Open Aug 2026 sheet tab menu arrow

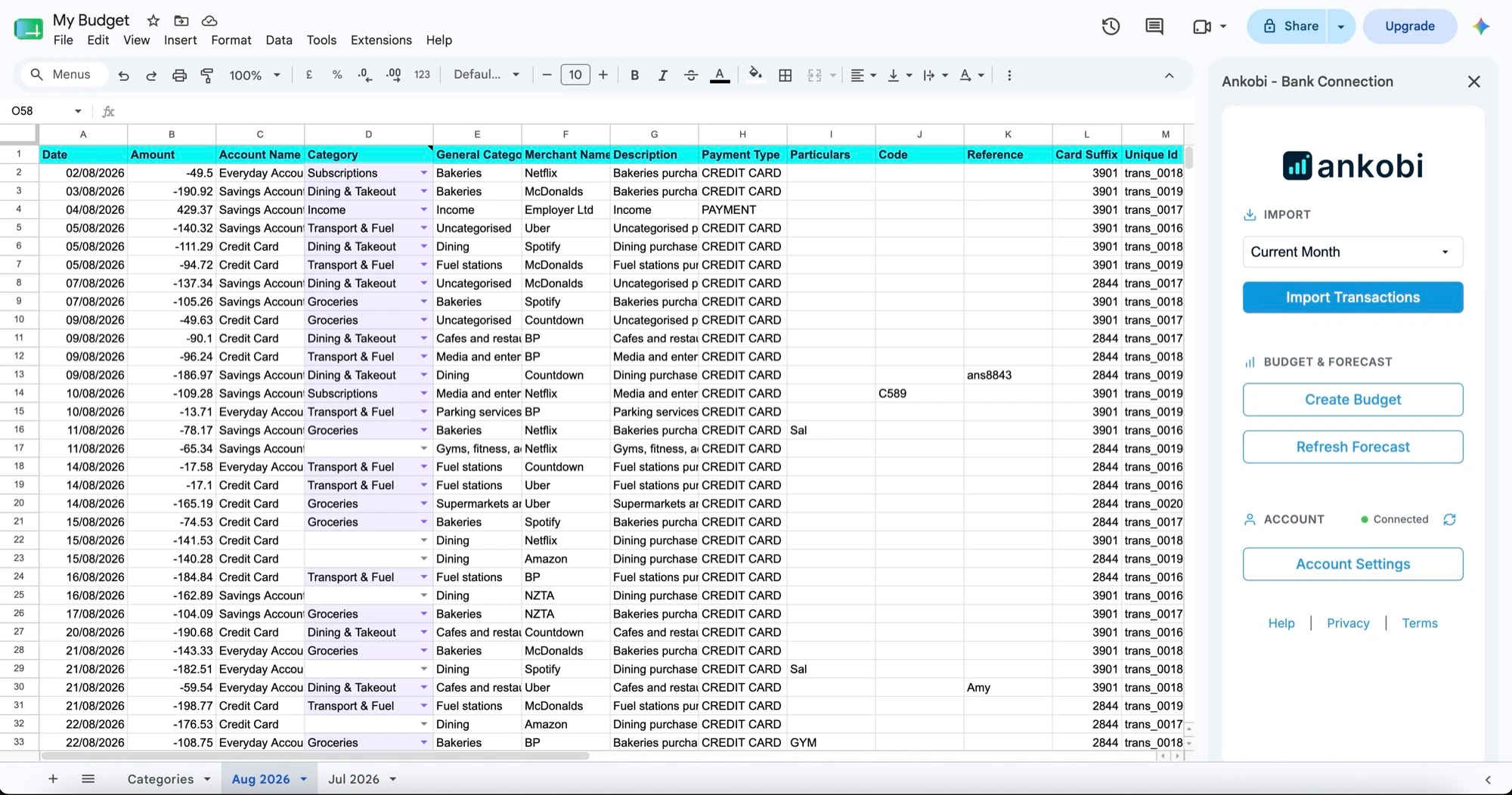coord(304,779)
